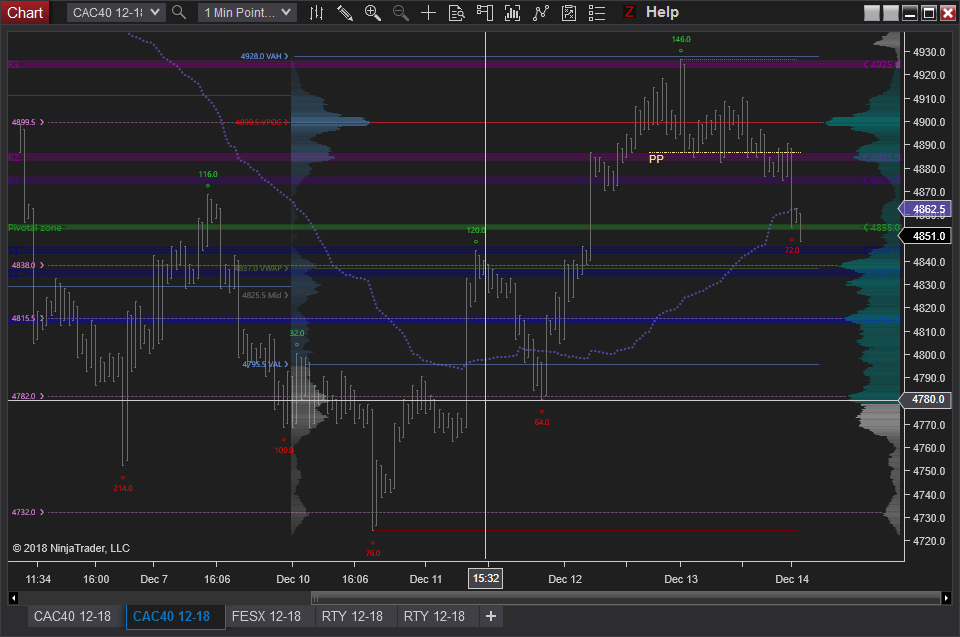This screenshot has height=637, width=960.
Task: Select the yellow PP line label
Action: (656, 159)
